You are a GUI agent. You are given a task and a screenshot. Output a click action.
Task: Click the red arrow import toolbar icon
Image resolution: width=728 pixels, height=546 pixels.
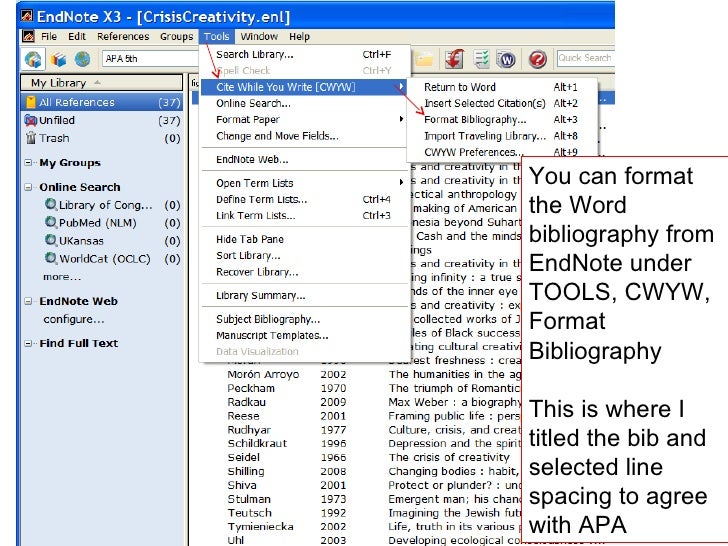click(x=455, y=59)
